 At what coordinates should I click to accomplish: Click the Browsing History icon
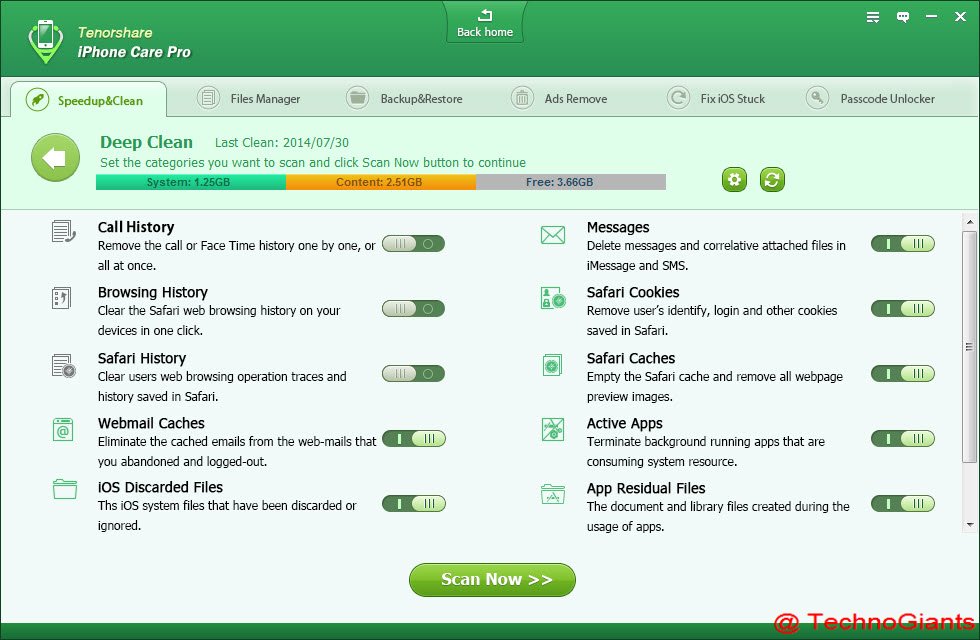click(62, 298)
